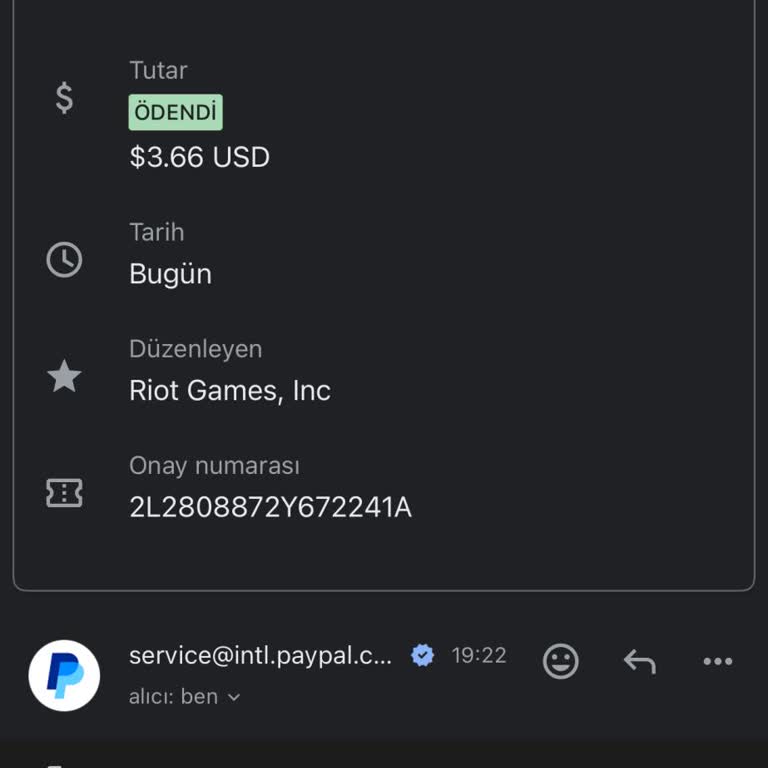Reply to the PayPal email

[x=639, y=661]
